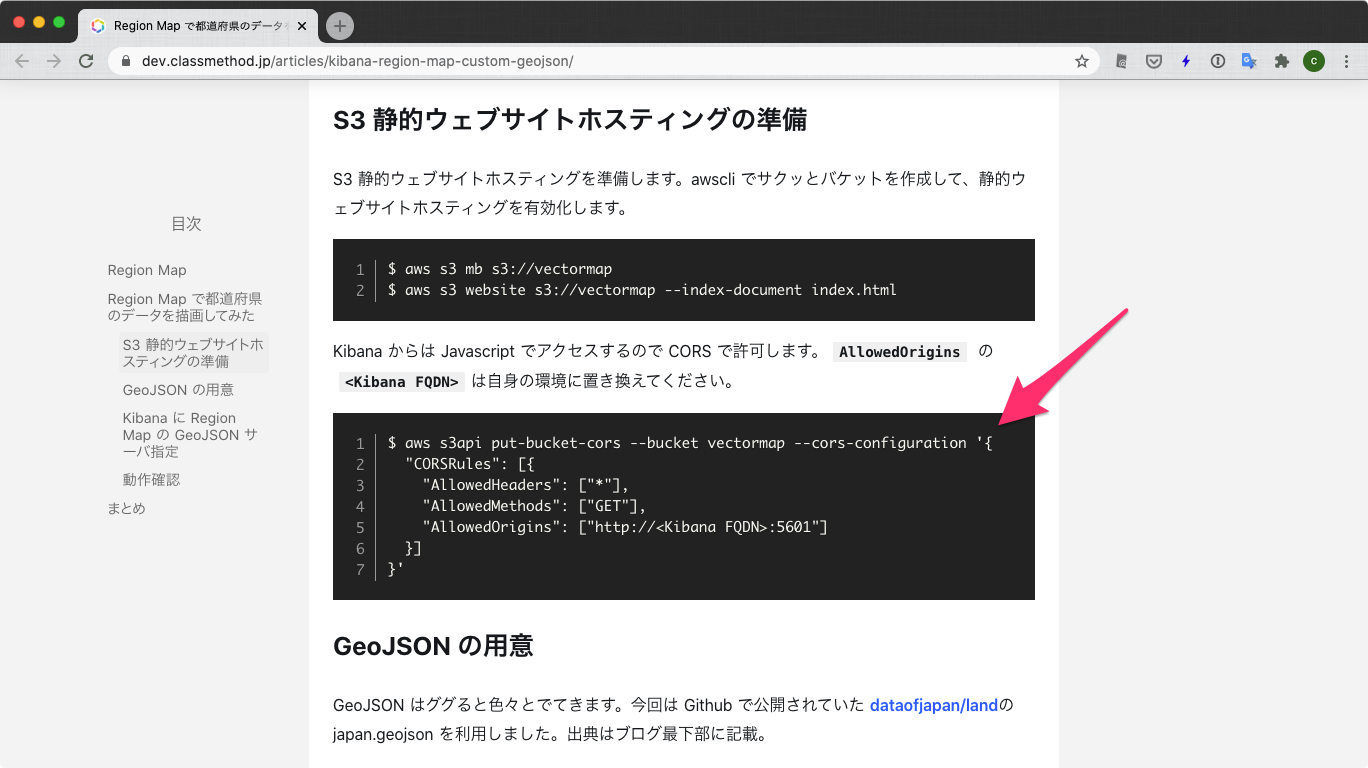Screen dimensions: 1368x768
Task: Select the Region Map heading in the sidebar
Action: click(146, 269)
